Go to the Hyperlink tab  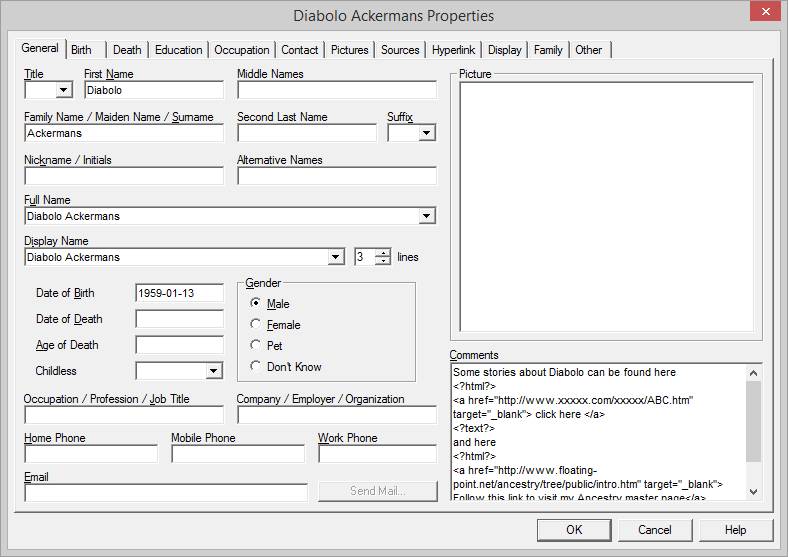click(453, 50)
